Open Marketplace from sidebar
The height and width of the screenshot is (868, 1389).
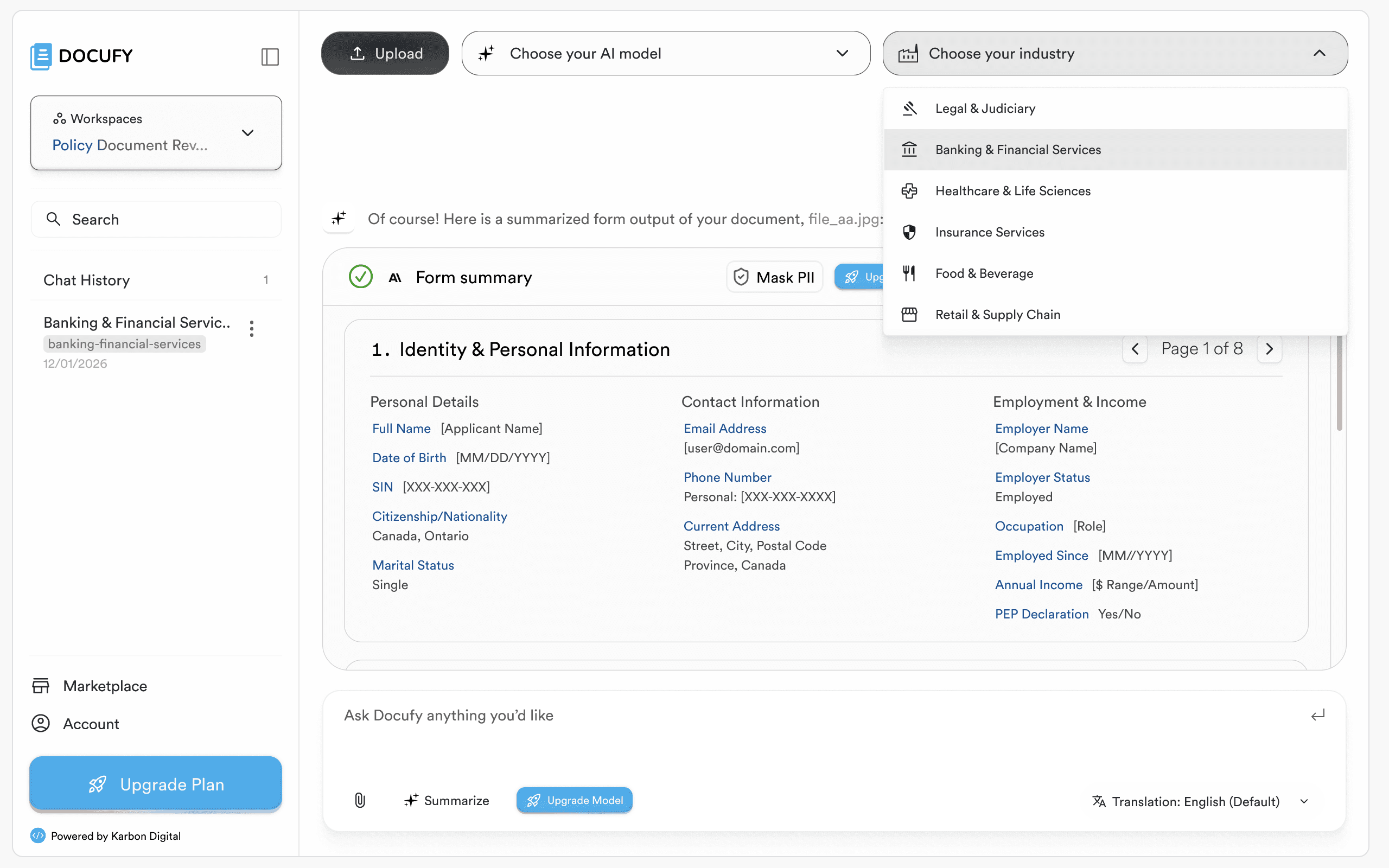(105, 686)
